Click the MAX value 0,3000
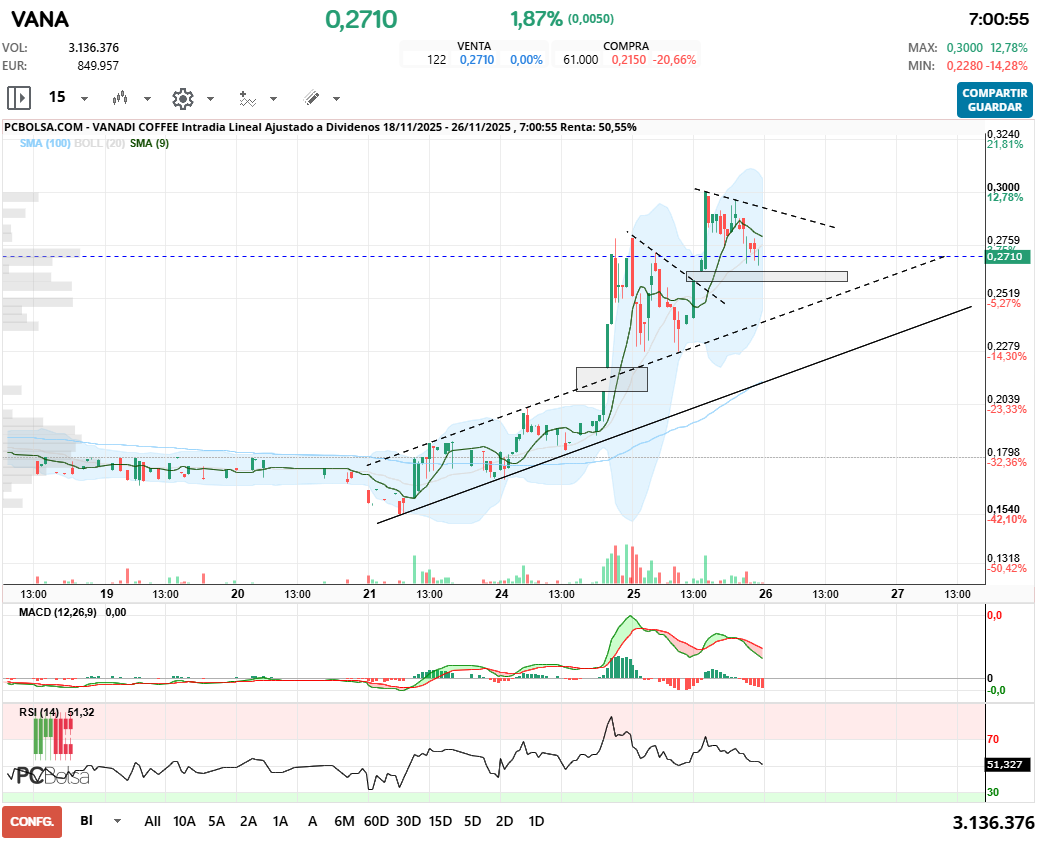 pyautogui.click(x=964, y=47)
